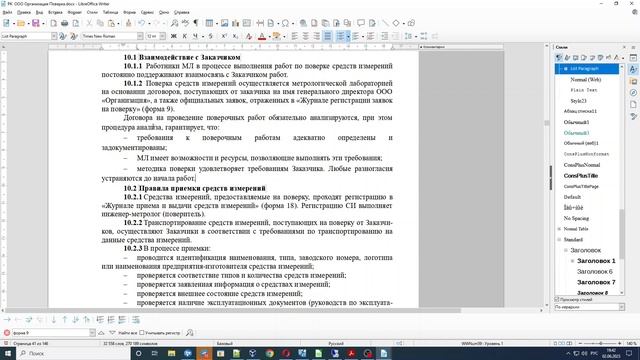
Task: Open the Format menu (Формат)
Action: point(74,13)
